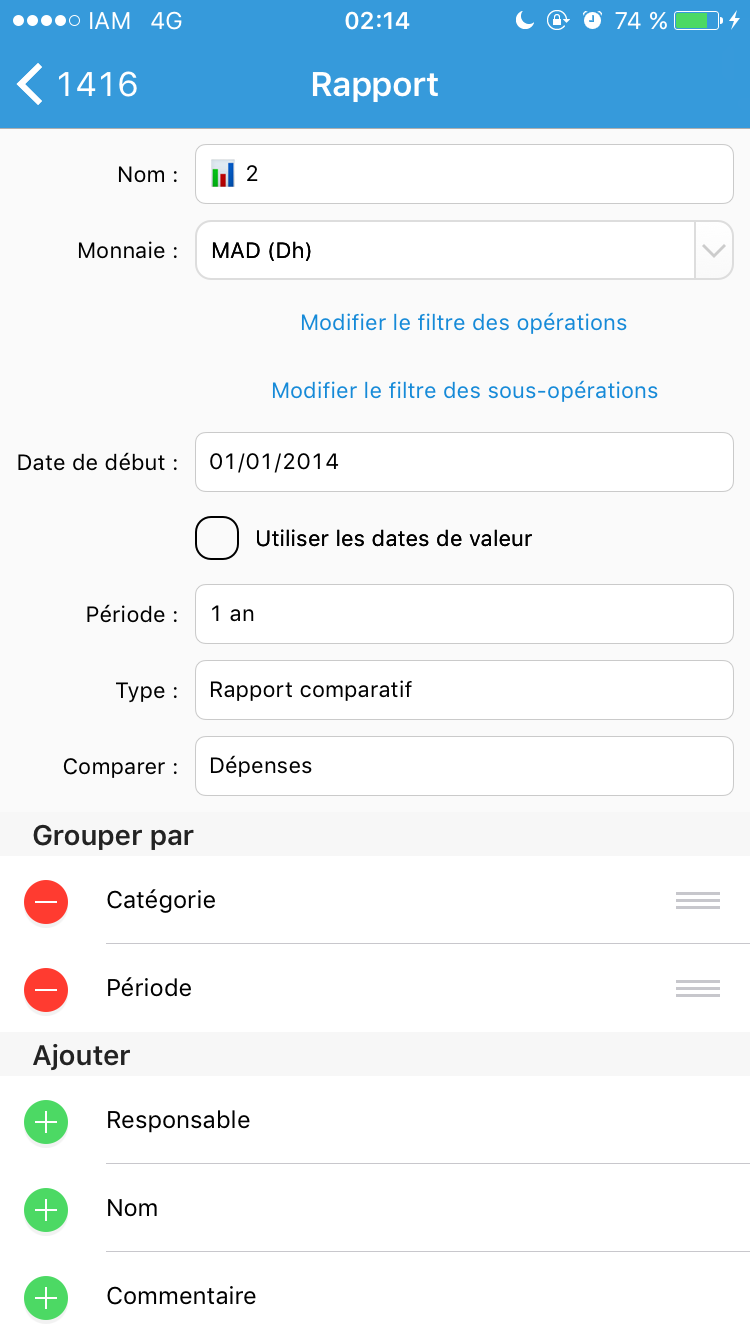Open the Période selector showing 1 an
This screenshot has width=750, height=1334.
464,614
